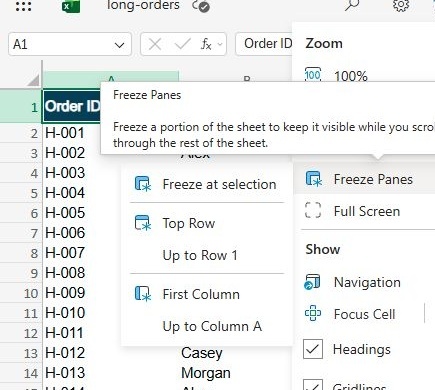
Task: Click the Excel logo icon
Action: (71, 6)
